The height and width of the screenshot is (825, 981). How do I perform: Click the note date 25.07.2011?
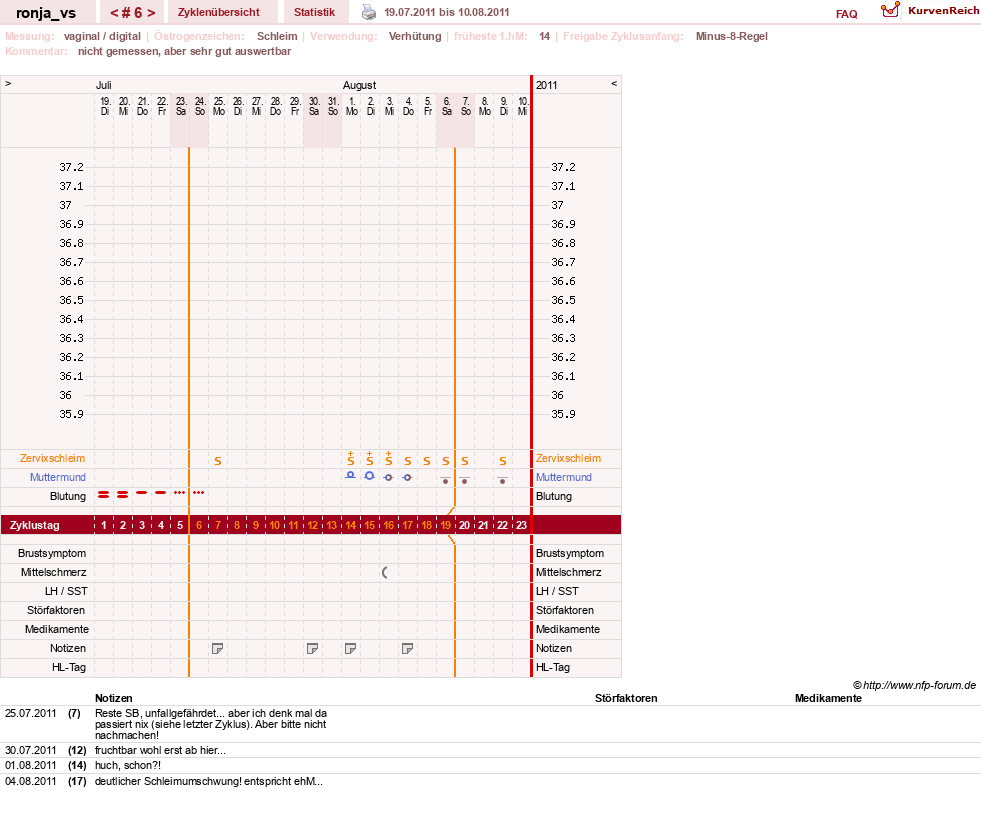click(x=31, y=713)
